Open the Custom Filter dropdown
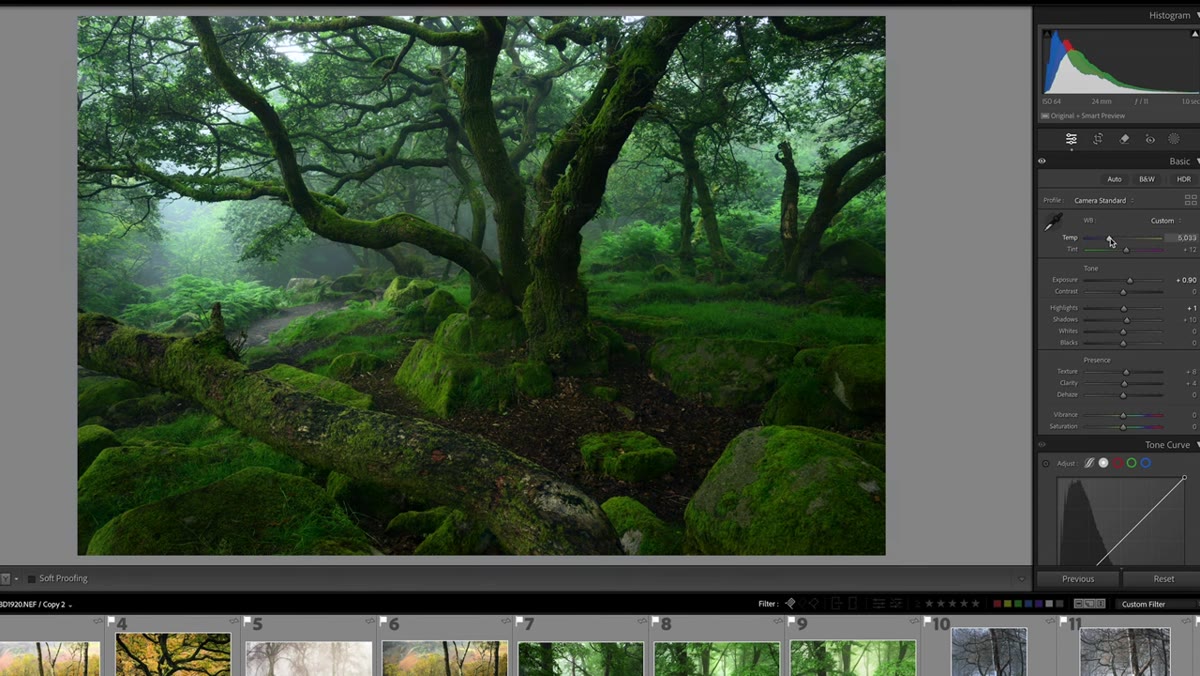The height and width of the screenshot is (676, 1200). 1157,604
